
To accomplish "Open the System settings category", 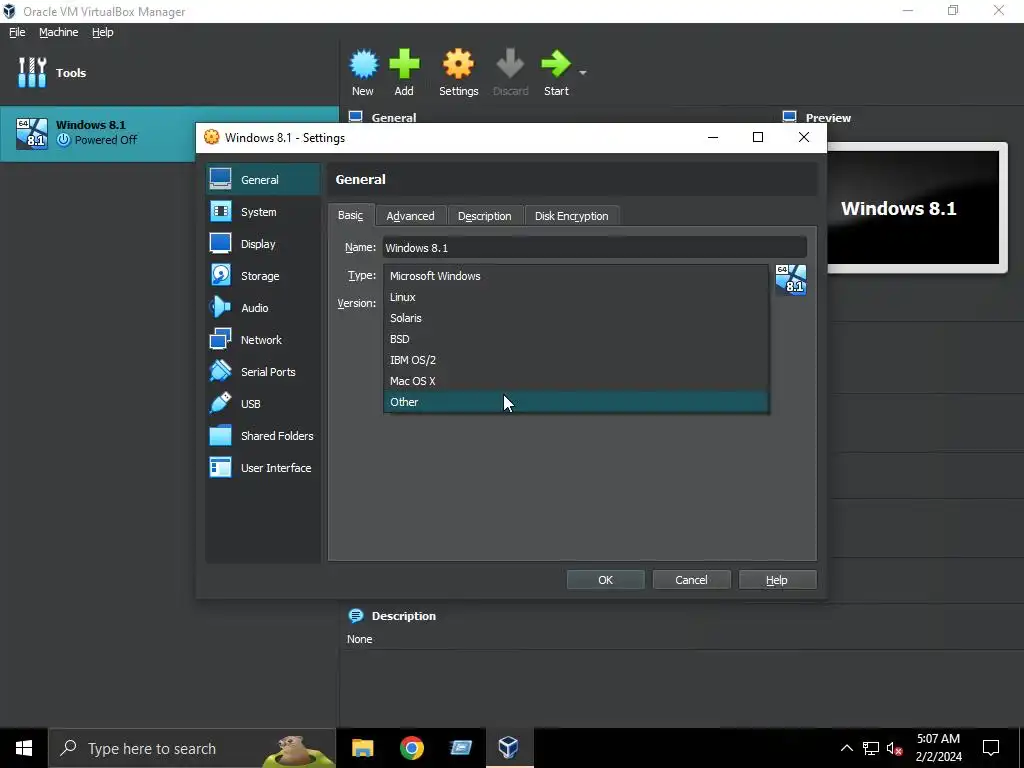I will (263, 212).
